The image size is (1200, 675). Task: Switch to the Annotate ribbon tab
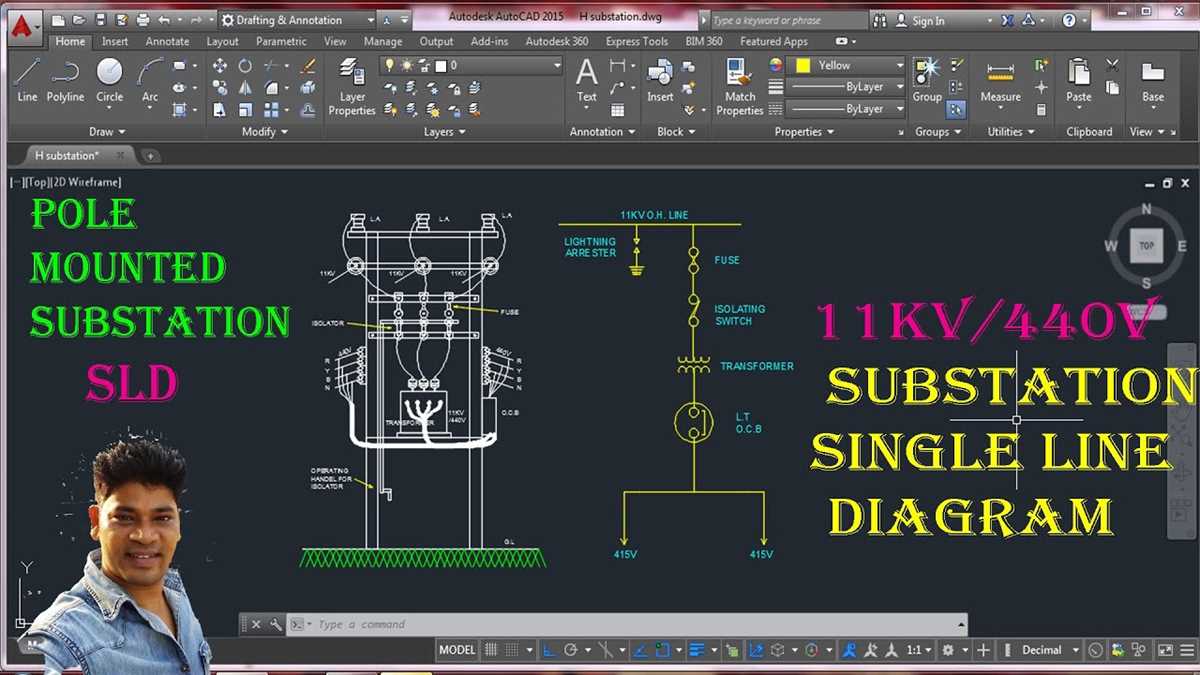coord(167,41)
